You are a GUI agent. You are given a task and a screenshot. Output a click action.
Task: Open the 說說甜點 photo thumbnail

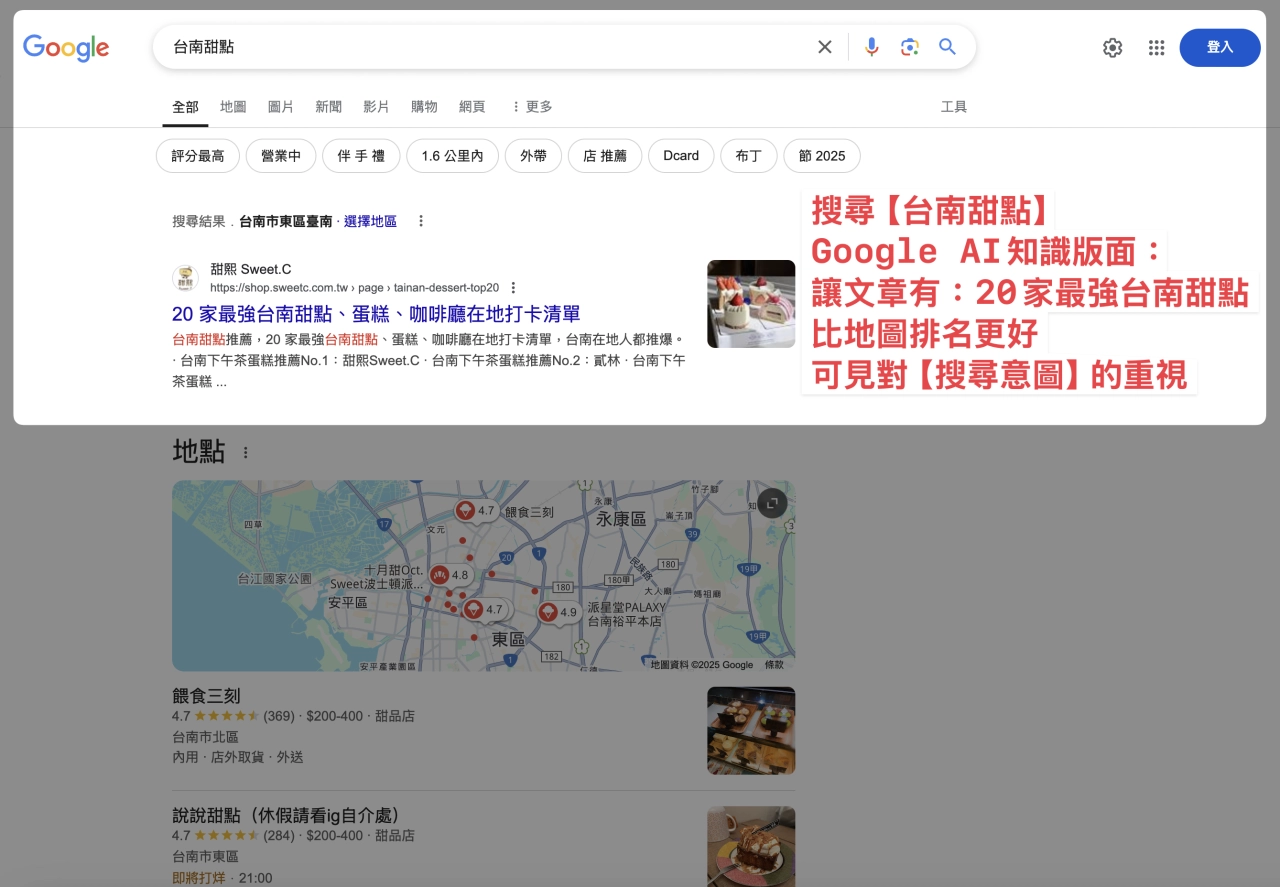point(751,846)
